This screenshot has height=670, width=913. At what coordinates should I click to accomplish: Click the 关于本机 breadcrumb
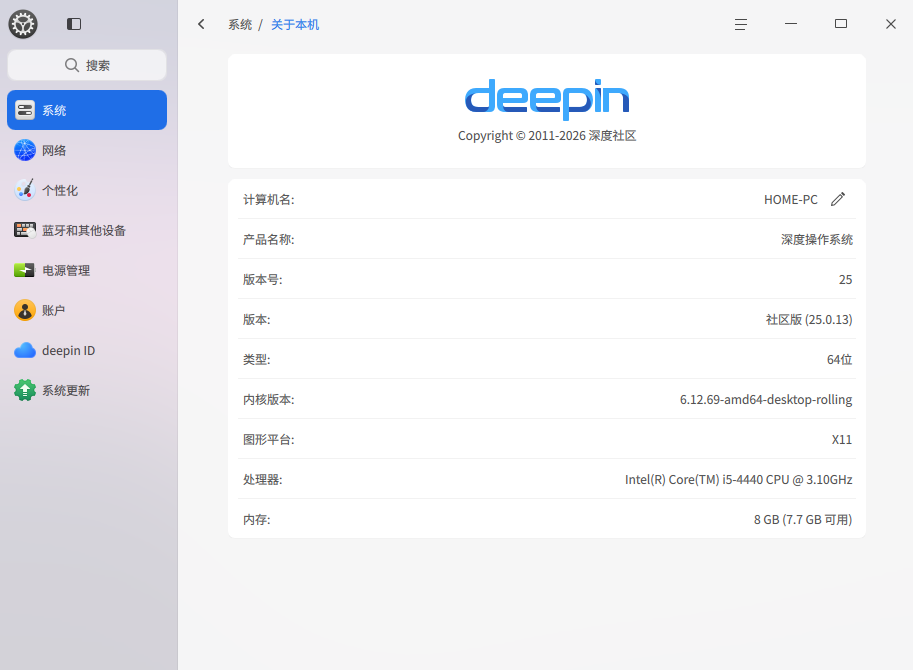[295, 24]
